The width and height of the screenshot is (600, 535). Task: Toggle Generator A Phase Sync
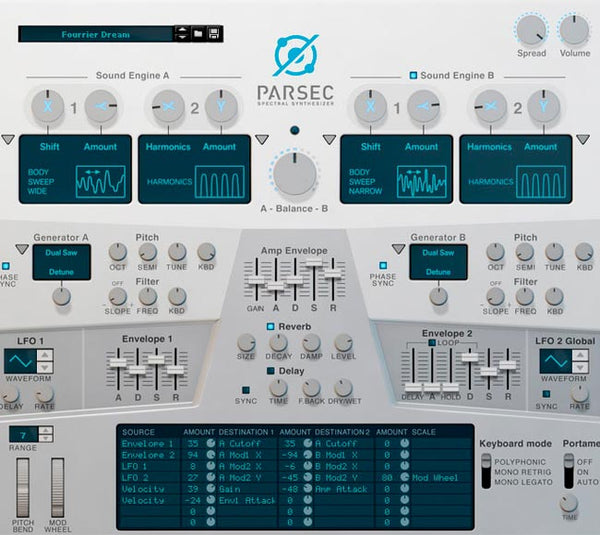[6, 266]
